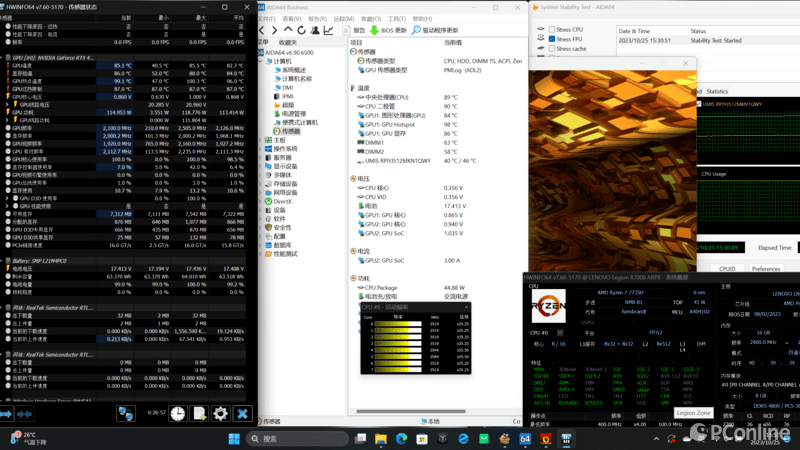Expand GPU D3D 使用率 row in HWiNFO
Screen dimensions: 800x450
(7, 198)
